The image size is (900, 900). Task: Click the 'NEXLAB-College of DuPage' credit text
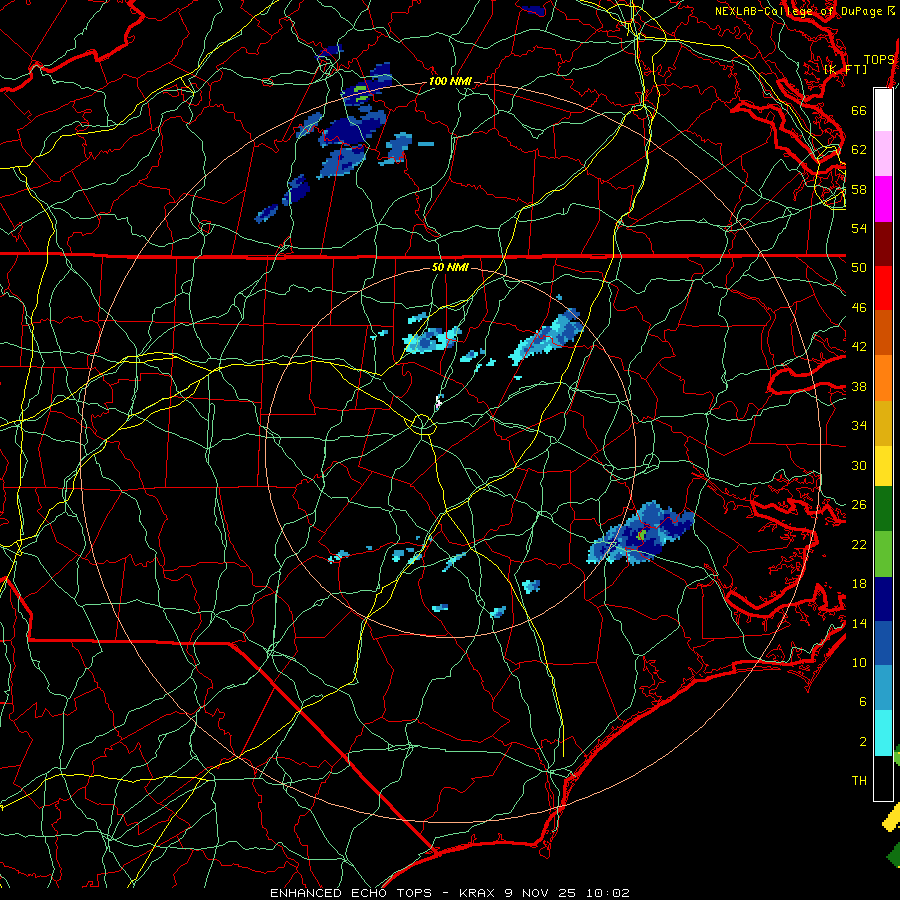[798, 11]
